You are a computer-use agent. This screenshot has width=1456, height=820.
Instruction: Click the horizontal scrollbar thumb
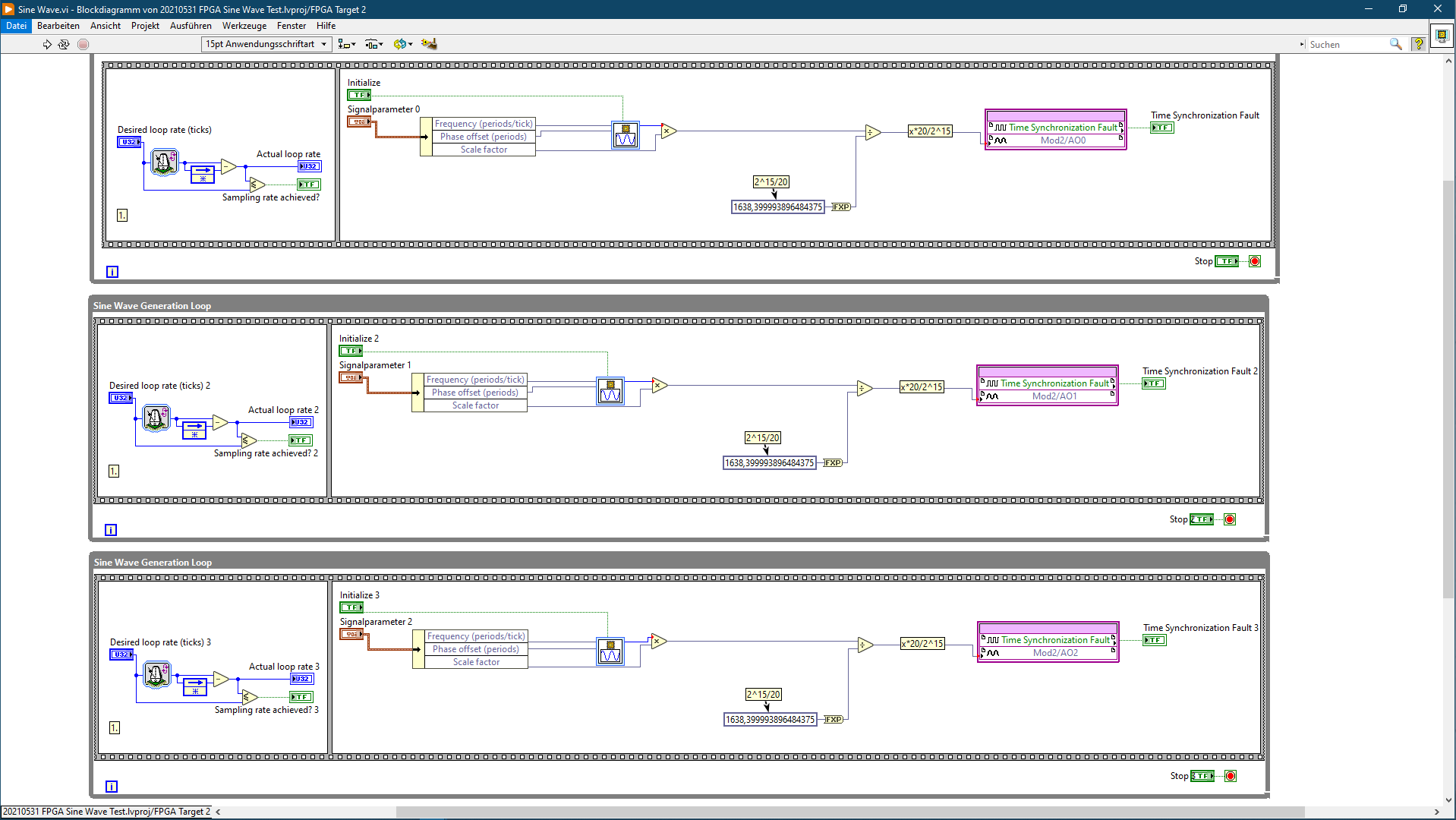click(850, 812)
